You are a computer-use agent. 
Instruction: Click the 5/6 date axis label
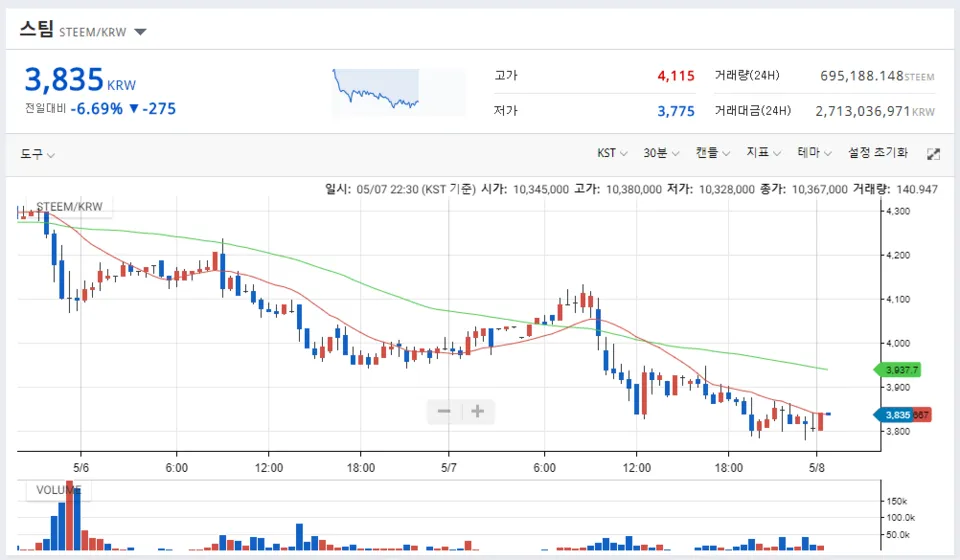[81, 468]
